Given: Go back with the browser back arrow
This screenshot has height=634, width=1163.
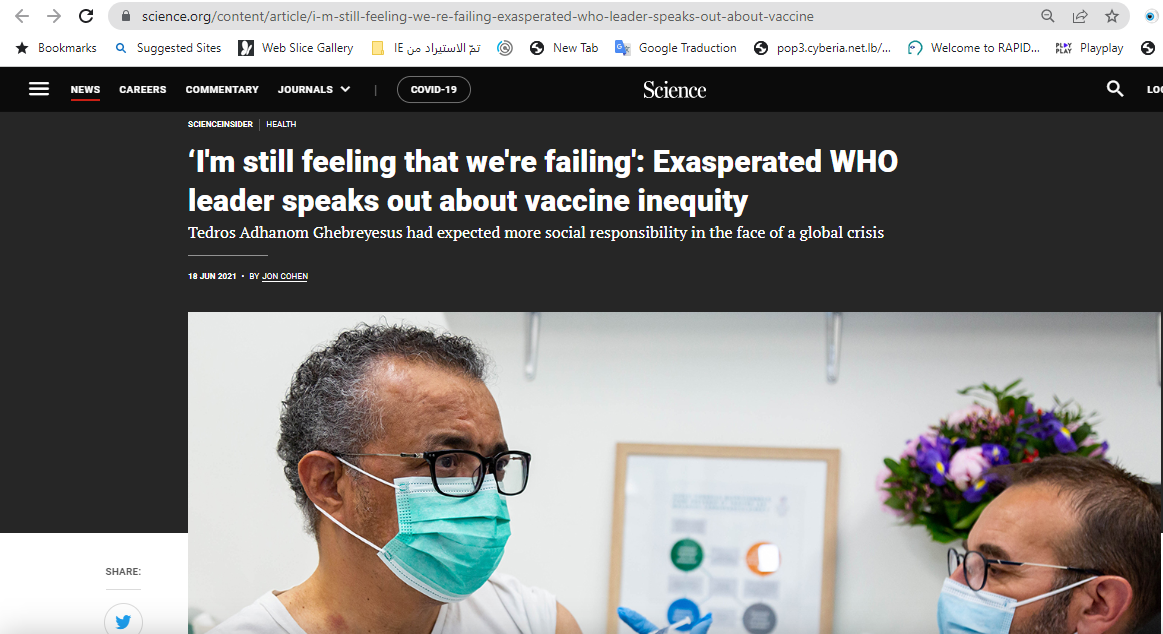Looking at the screenshot, I should [22, 16].
